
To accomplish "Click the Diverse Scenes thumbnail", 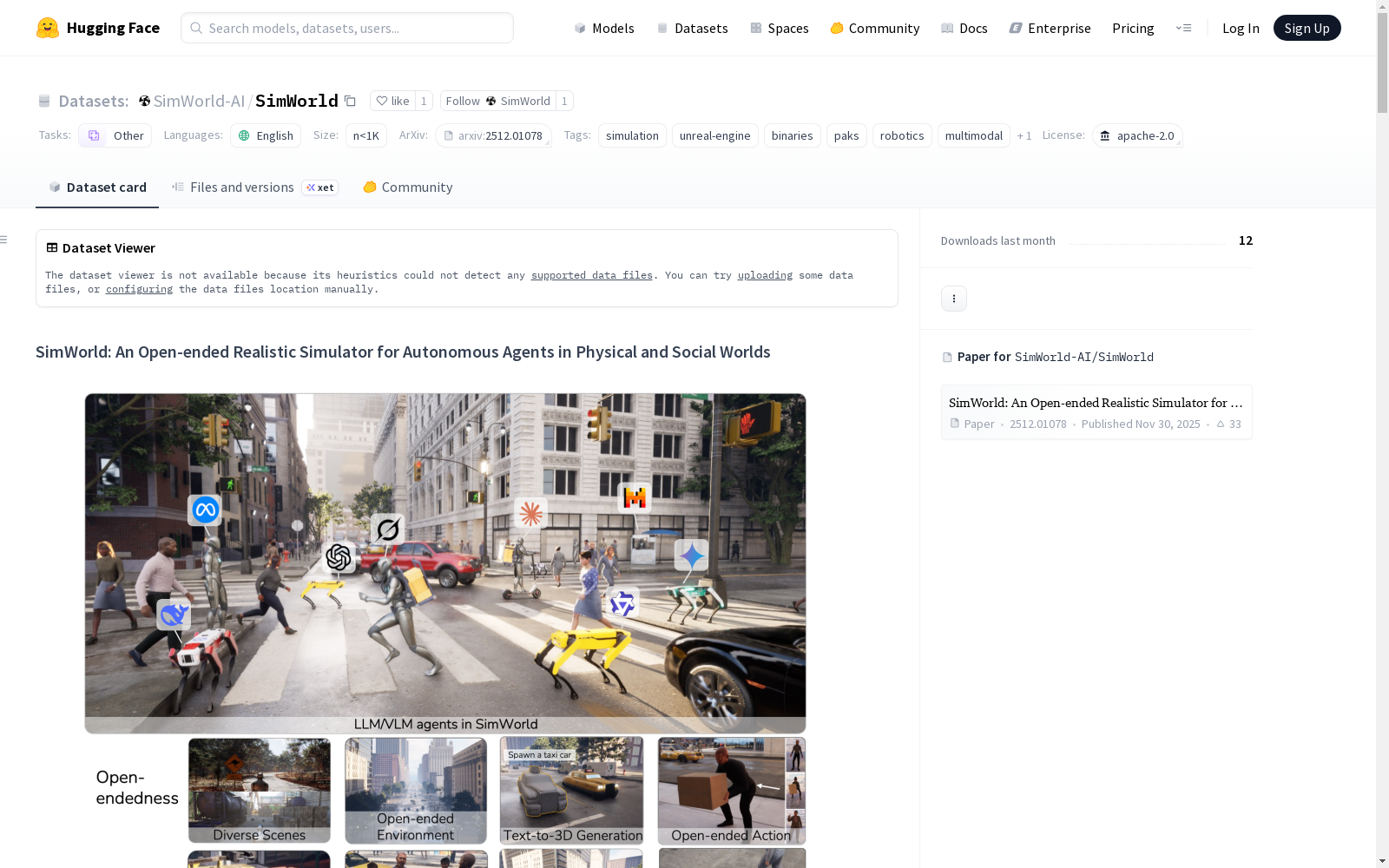I will [260, 791].
